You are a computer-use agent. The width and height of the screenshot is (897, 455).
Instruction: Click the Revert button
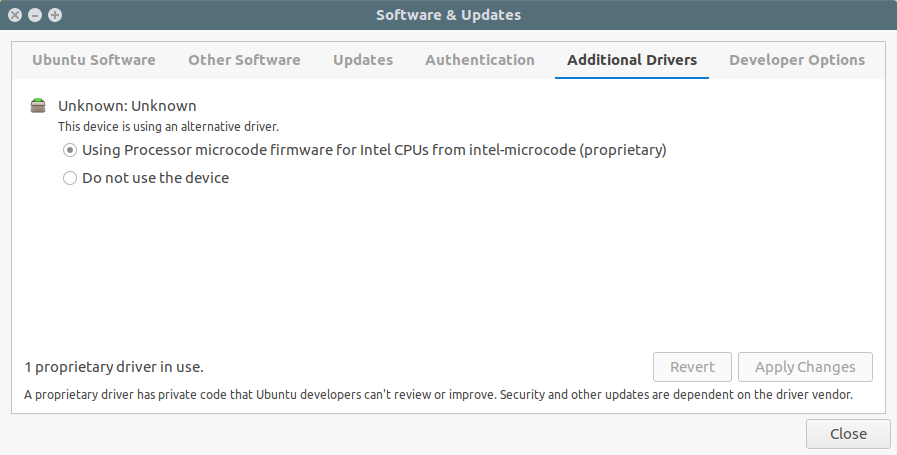[692, 367]
